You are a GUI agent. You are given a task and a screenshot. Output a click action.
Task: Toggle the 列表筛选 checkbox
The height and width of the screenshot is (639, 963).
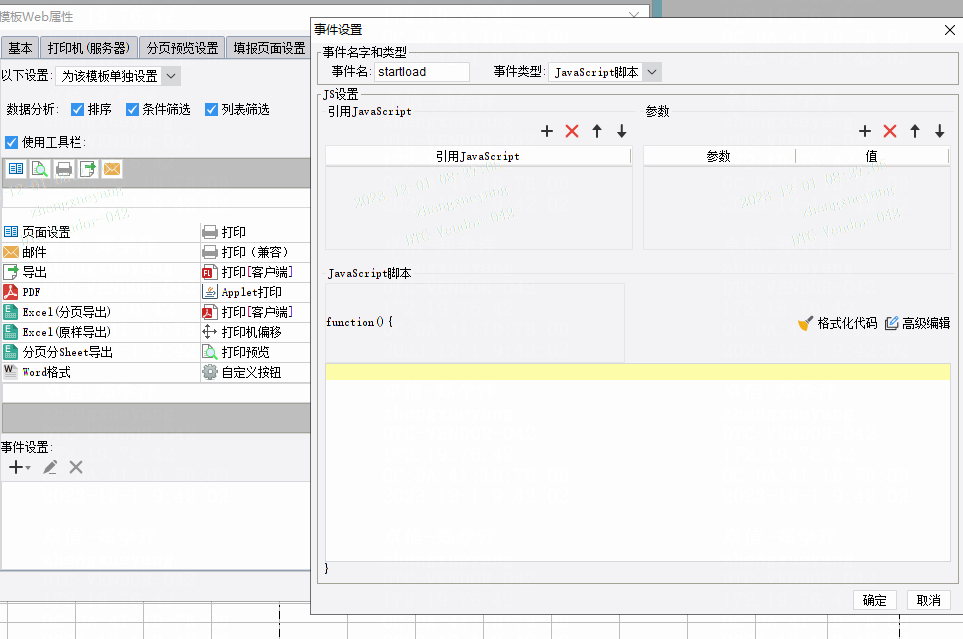(211, 109)
